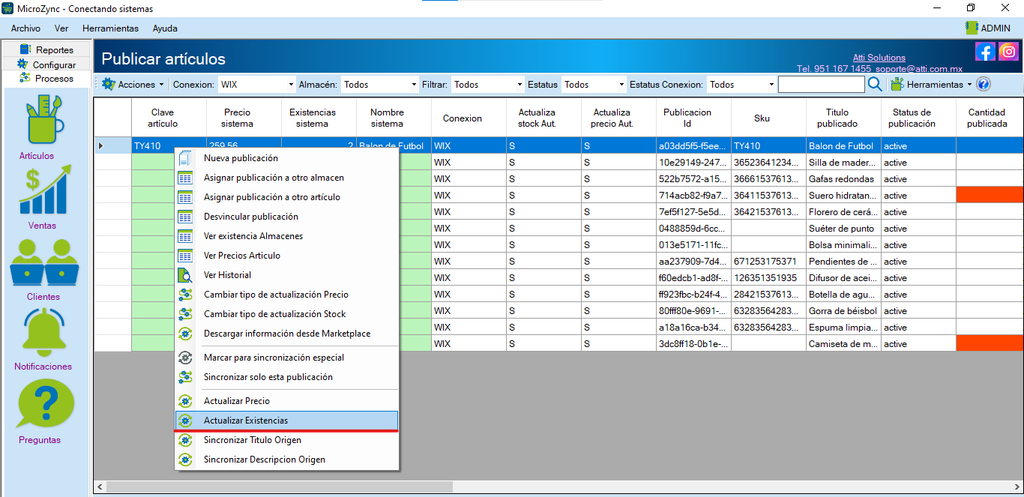Select the Publicacion Id cell 0488859d-6cc
Screen dimensions: 1024x497
pos(694,229)
